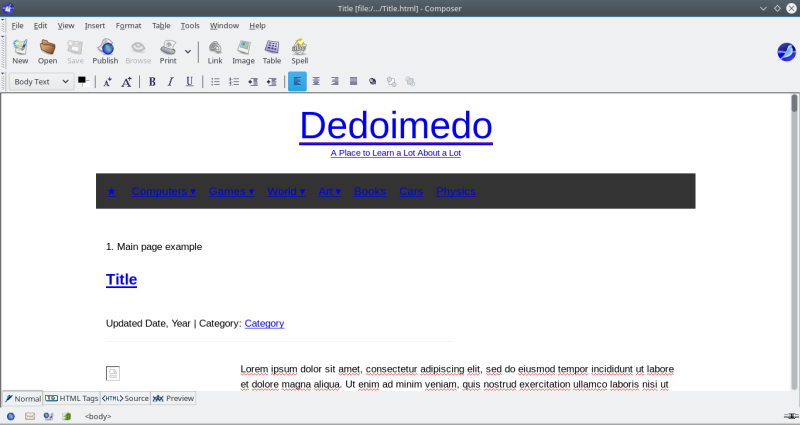This screenshot has height=425, width=800.
Task: Open a file with the Open icon
Action: point(47,51)
